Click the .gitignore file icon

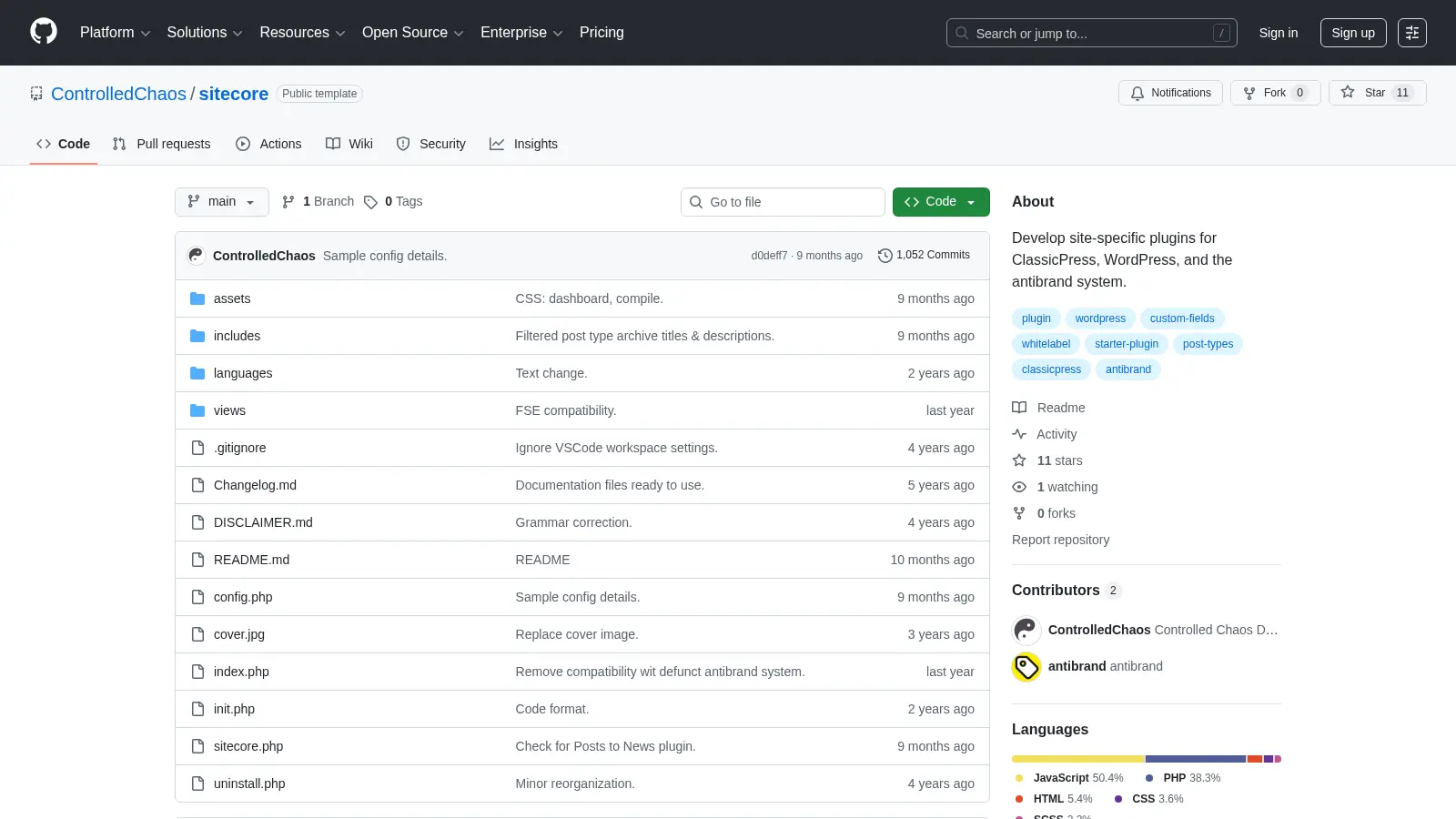coord(197,448)
